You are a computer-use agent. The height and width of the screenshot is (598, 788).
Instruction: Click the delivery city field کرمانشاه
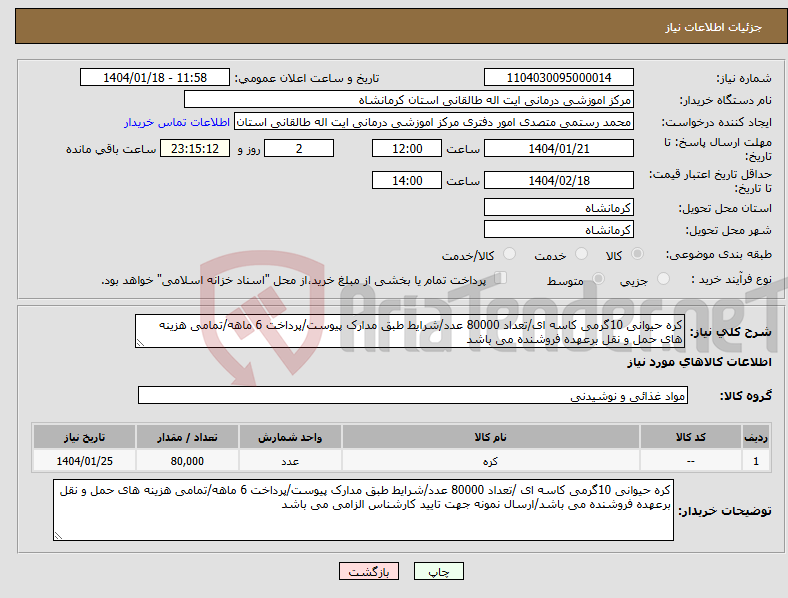pos(558,230)
